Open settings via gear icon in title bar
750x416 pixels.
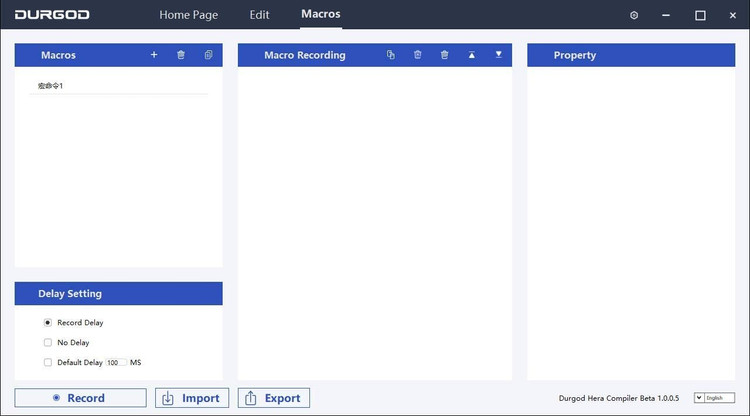[x=634, y=15]
